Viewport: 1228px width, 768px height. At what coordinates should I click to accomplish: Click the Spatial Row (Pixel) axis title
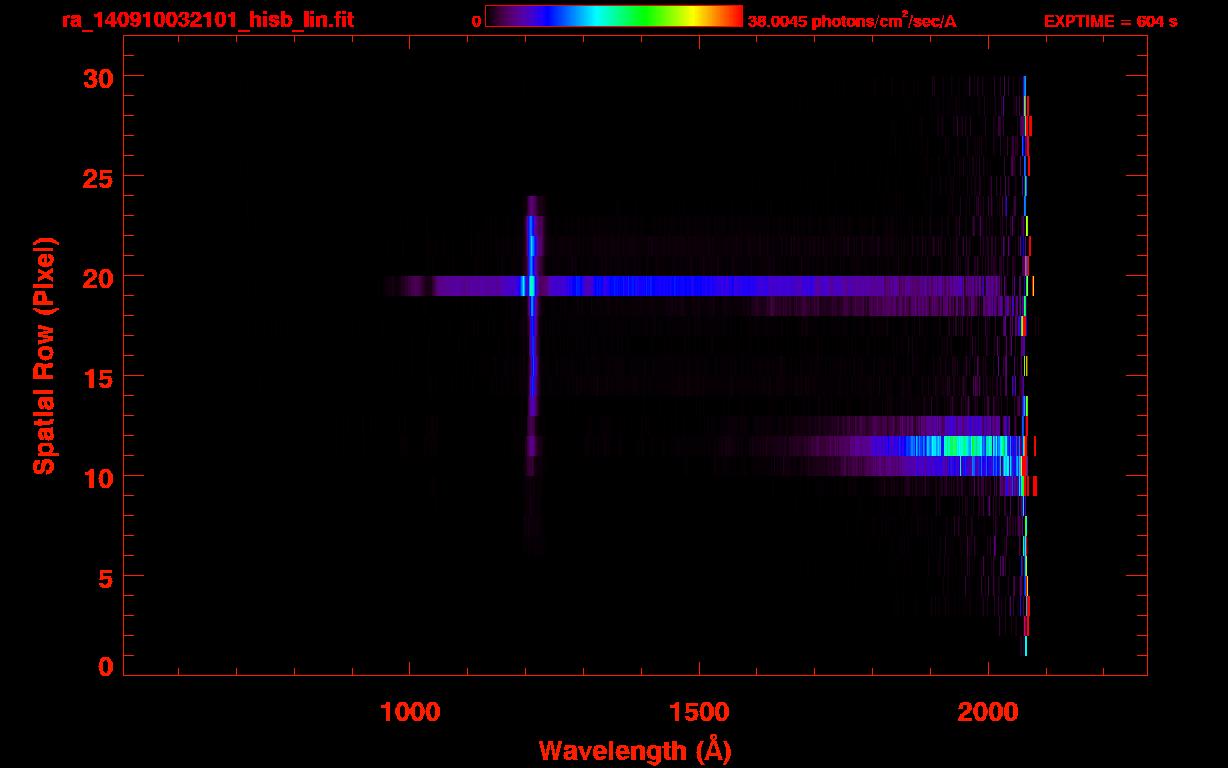[x=43, y=355]
